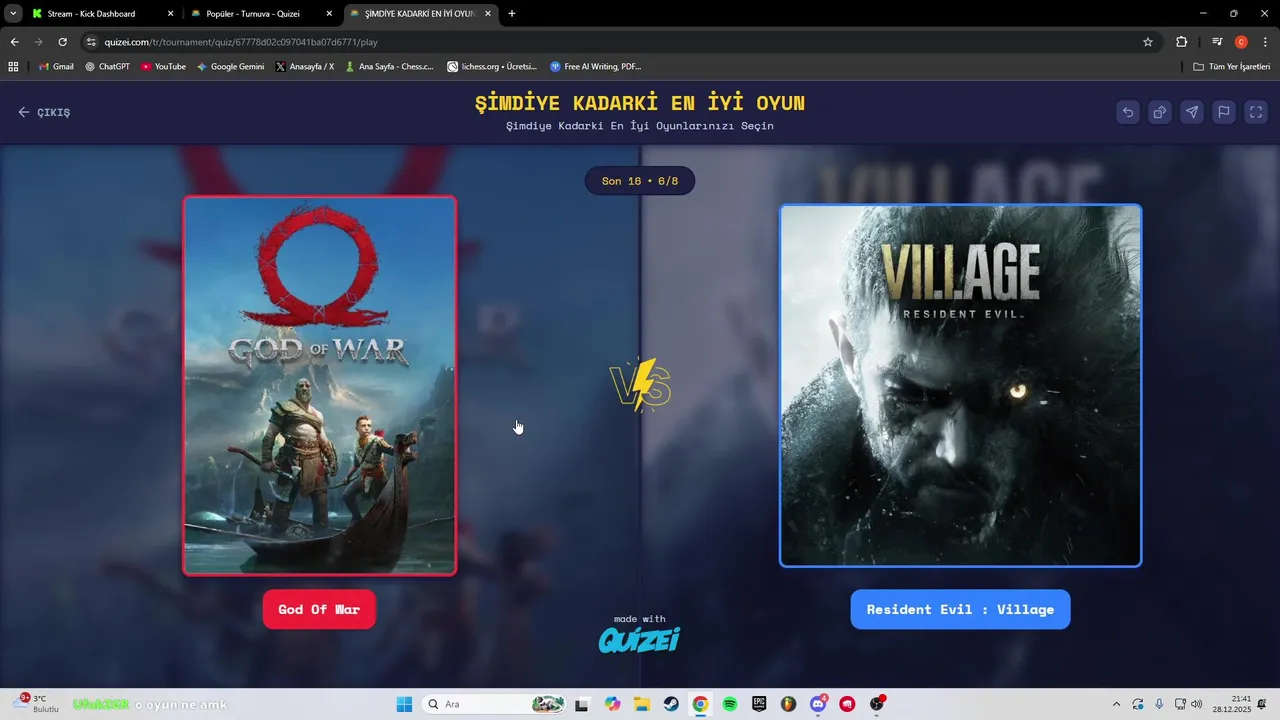Screen dimensions: 1280x720
Task: Open Task View on taskbar
Action: (x=582, y=704)
